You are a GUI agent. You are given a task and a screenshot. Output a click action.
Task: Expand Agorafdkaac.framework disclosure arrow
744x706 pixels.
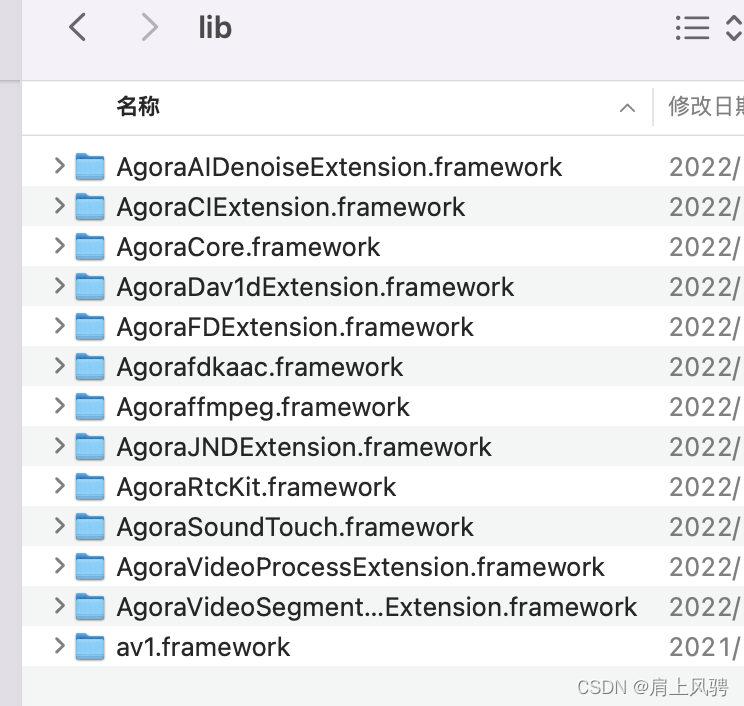(x=59, y=366)
